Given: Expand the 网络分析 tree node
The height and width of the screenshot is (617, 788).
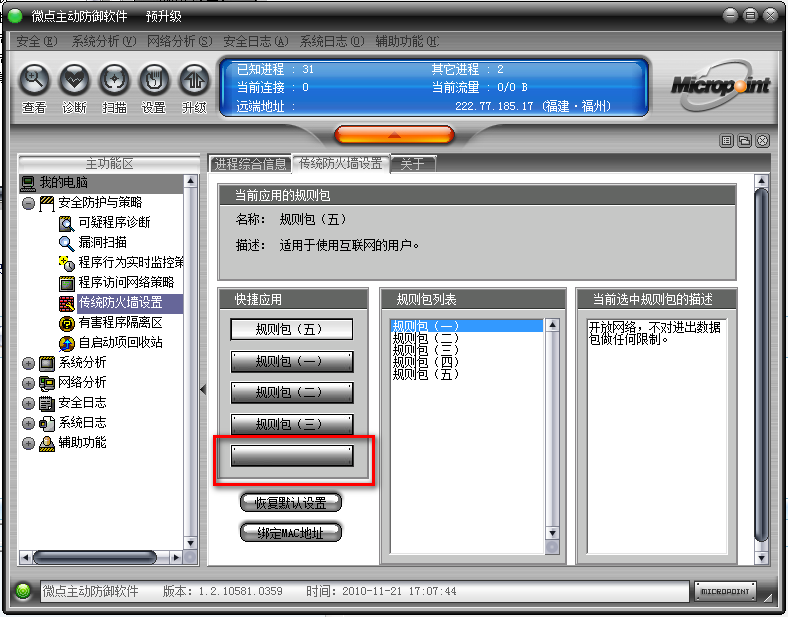Looking at the screenshot, I should pos(29,383).
